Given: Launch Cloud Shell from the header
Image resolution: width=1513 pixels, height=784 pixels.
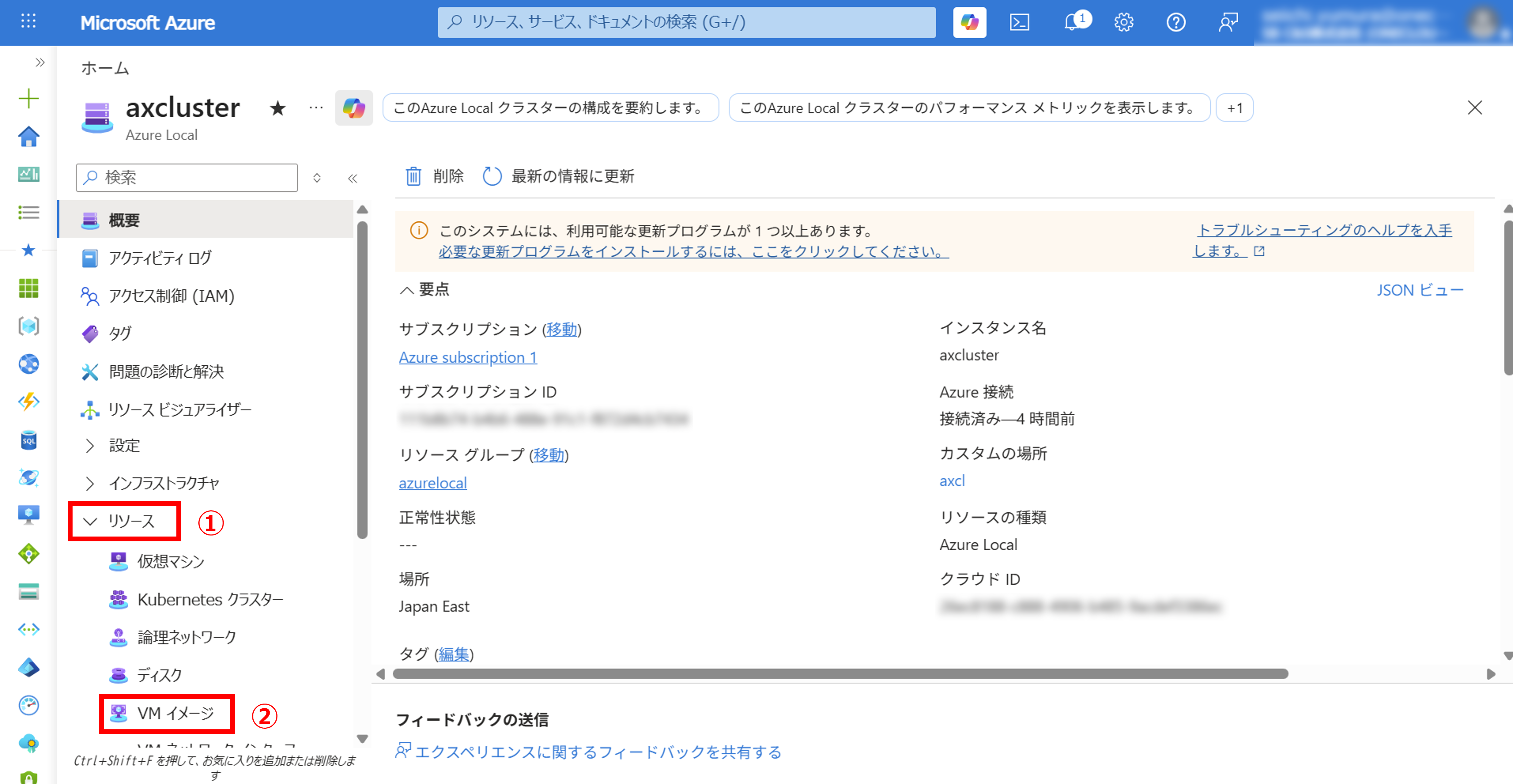Looking at the screenshot, I should [1019, 22].
